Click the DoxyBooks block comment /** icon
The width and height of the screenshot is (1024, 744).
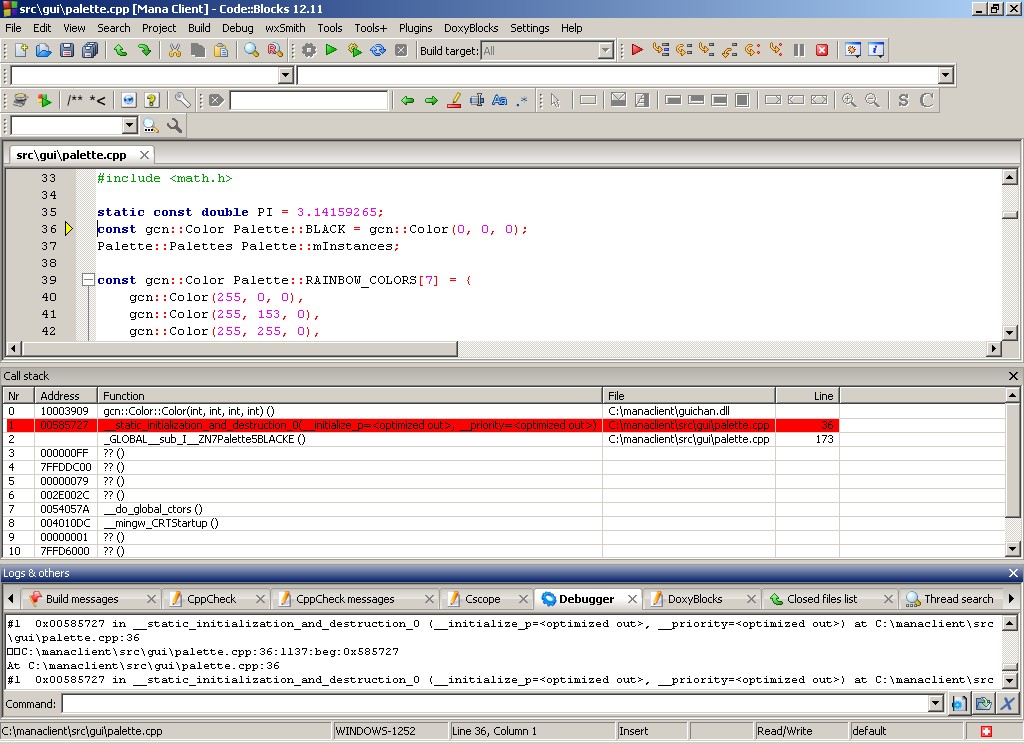[x=74, y=101]
